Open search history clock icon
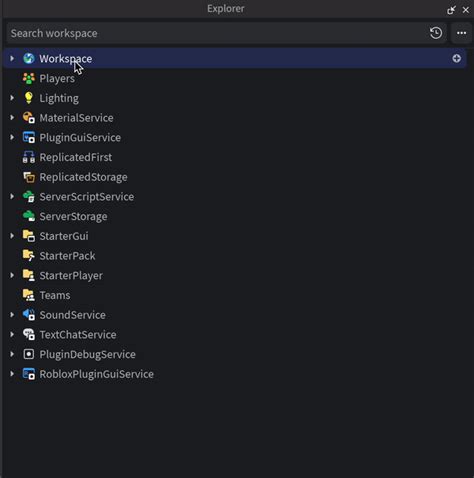This screenshot has width=474, height=478. (436, 33)
